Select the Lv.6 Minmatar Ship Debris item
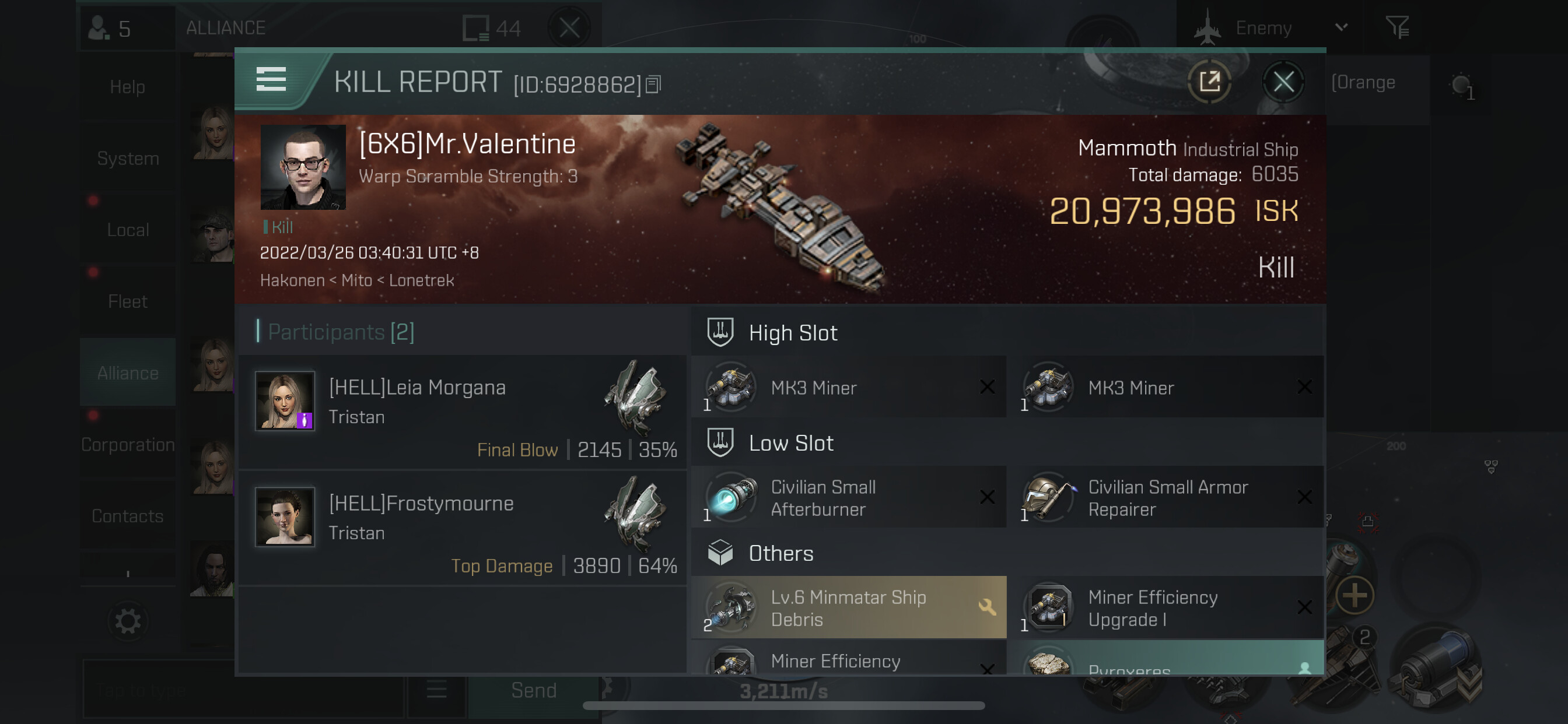Image resolution: width=1568 pixels, height=724 pixels. 849,607
